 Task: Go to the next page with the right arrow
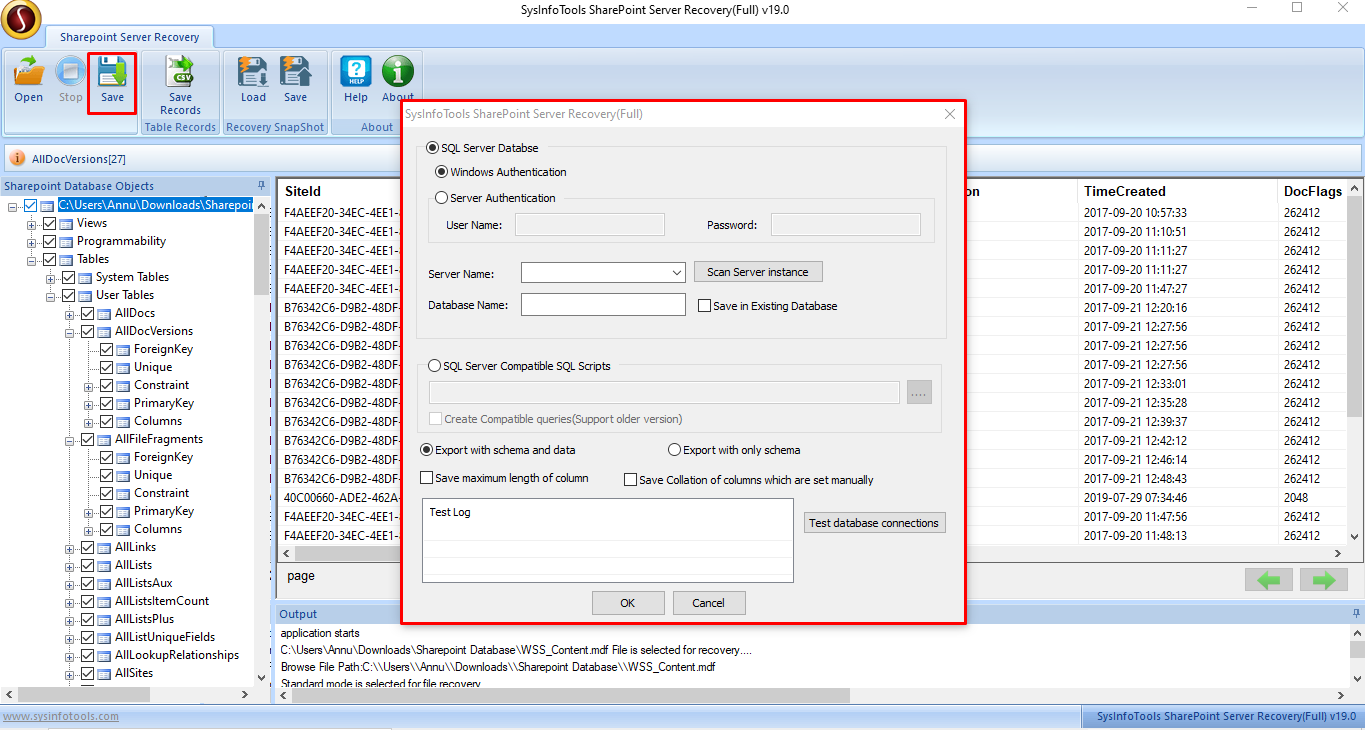coord(1324,580)
